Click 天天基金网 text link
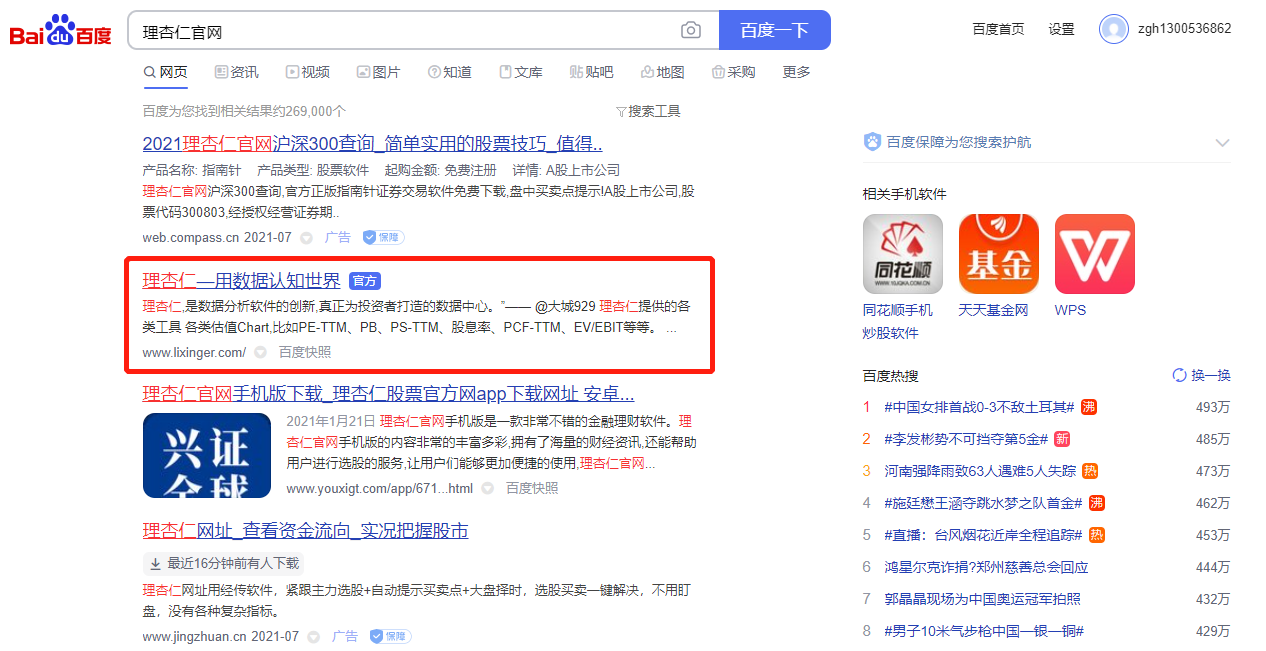 pyautogui.click(x=993, y=310)
